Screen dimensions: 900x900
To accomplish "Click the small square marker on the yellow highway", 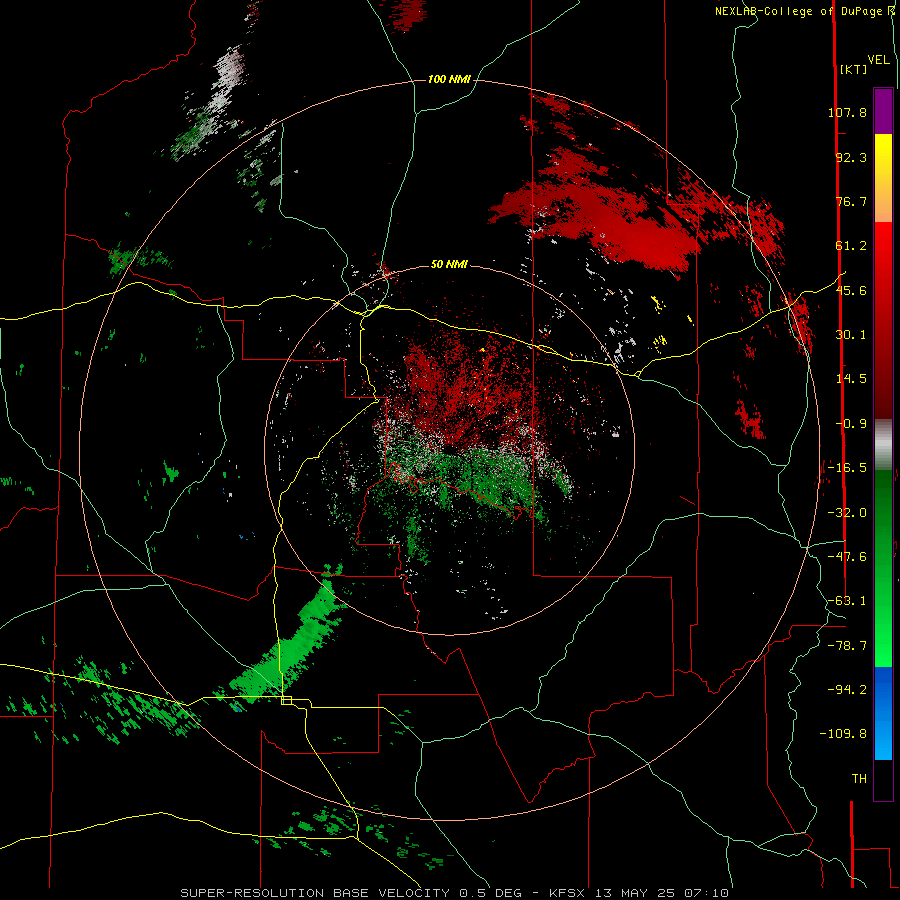I will [286, 700].
